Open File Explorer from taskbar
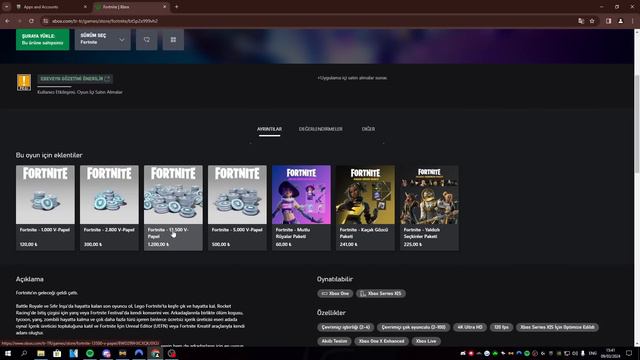Image resolution: width=640 pixels, height=360 pixels. [41, 353]
